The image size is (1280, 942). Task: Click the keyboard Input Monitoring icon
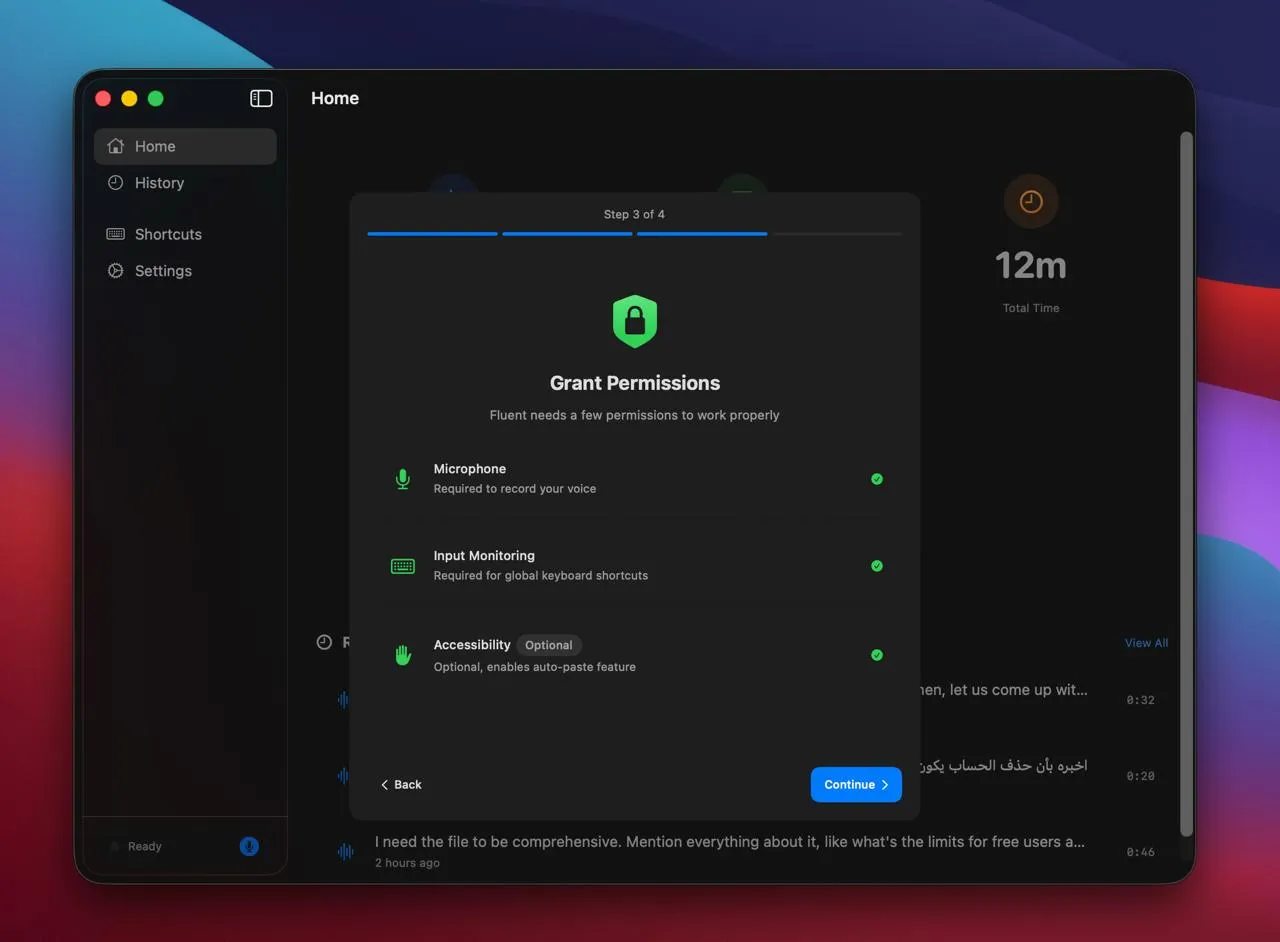tap(402, 566)
